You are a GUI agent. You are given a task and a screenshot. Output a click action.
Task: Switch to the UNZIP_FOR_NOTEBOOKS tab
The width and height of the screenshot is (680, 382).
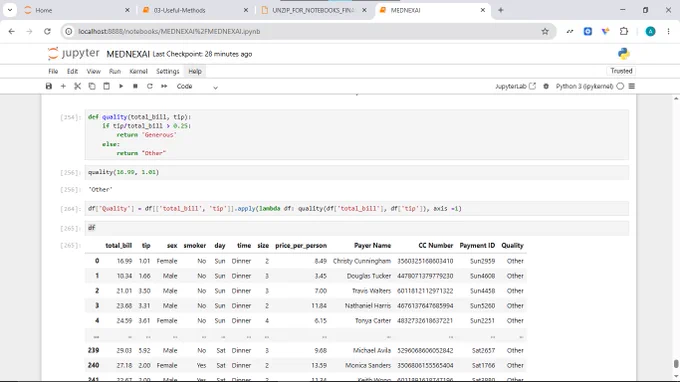pos(313,10)
